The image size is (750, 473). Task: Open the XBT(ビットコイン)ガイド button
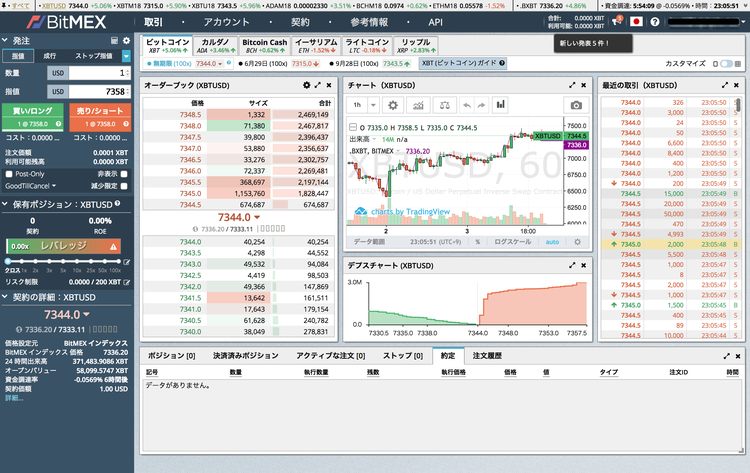tap(463, 63)
